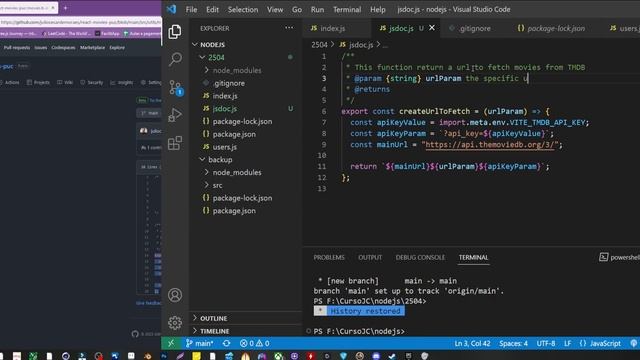Image resolution: width=640 pixels, height=360 pixels.
Task: Open package-lock.json under backup folder
Action: (245, 198)
